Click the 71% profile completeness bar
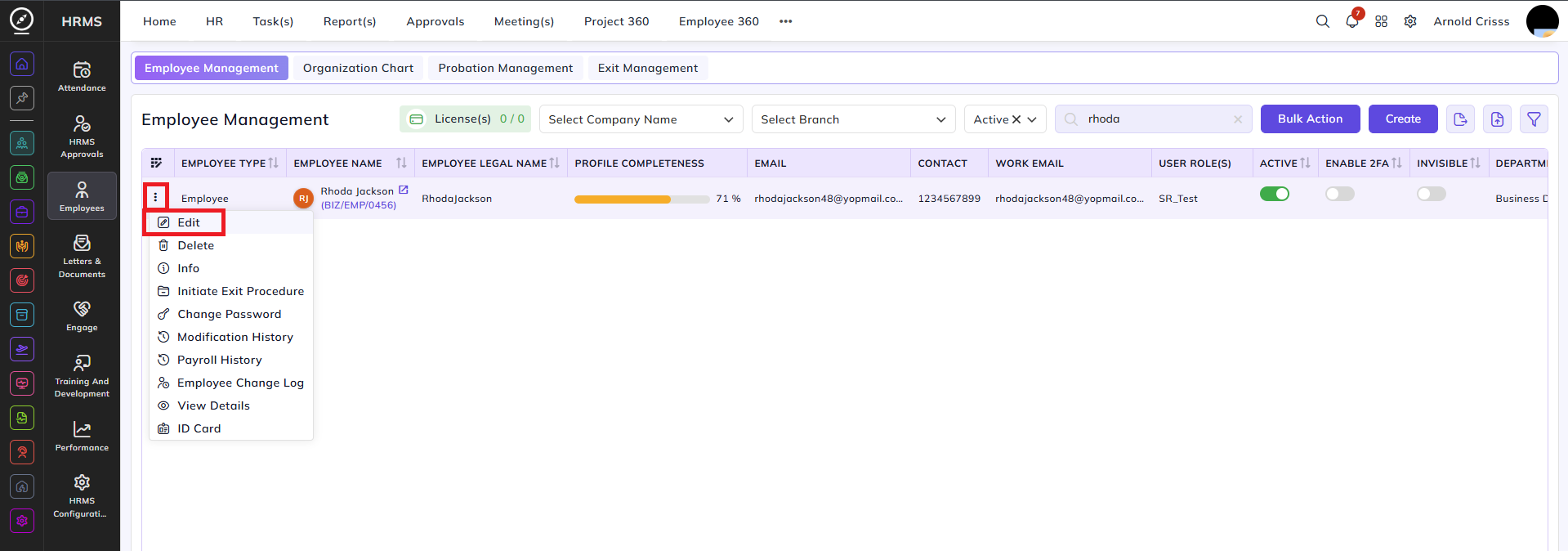 pos(641,199)
